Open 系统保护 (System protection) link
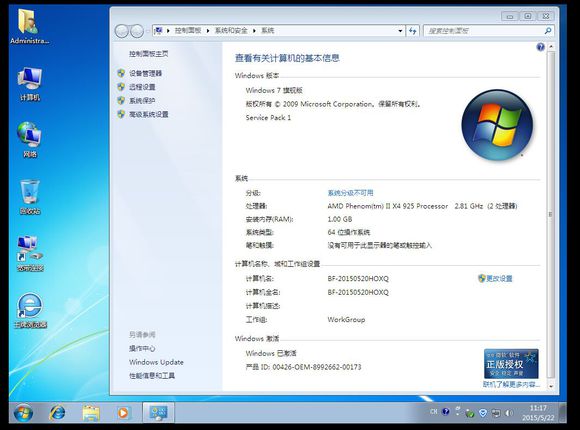The height and width of the screenshot is (430, 580). pyautogui.click(x=142, y=101)
